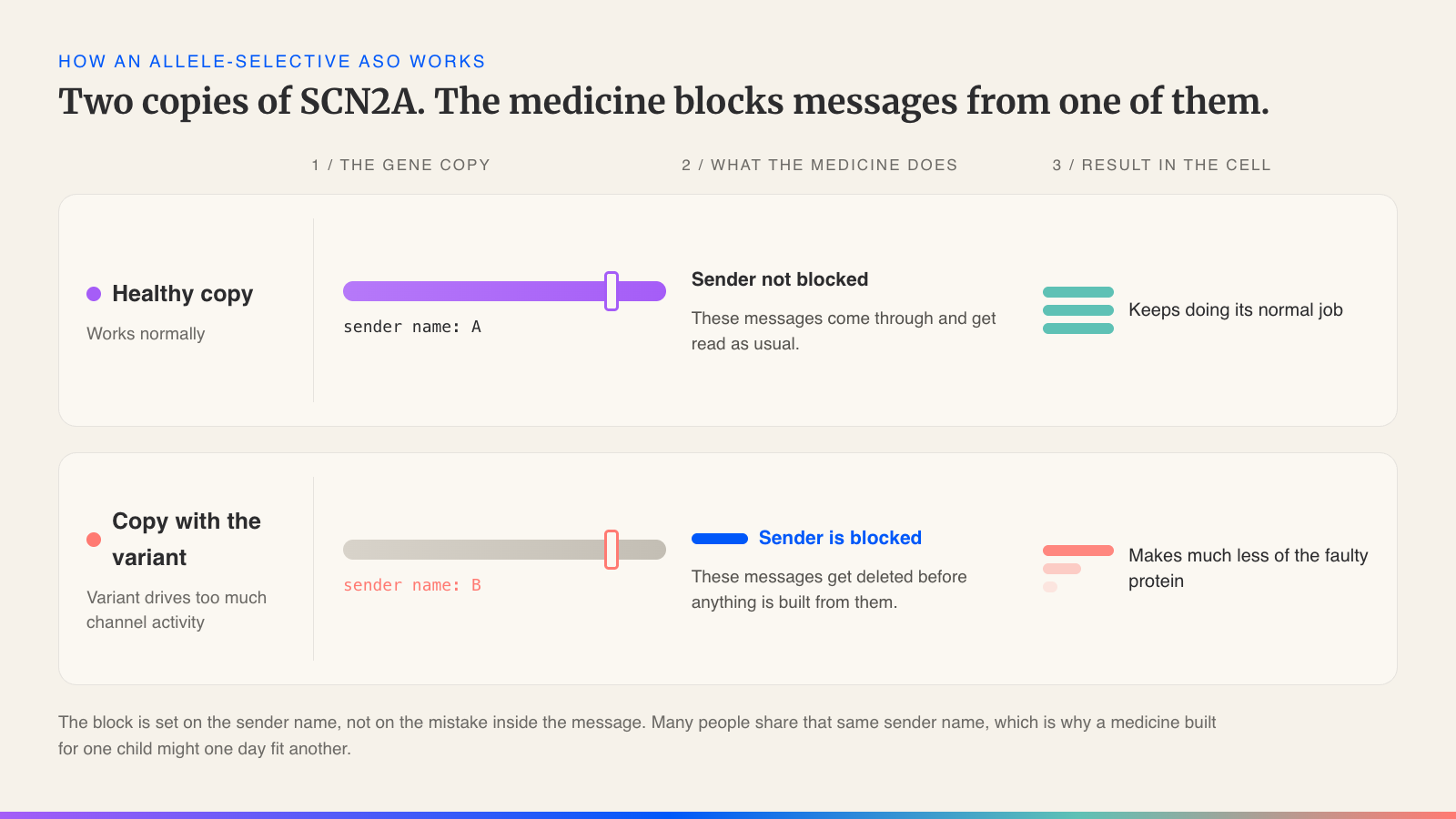1456x819 pixels.
Task: Click column header '3 / Result in the Cell'
Action: click(1162, 165)
